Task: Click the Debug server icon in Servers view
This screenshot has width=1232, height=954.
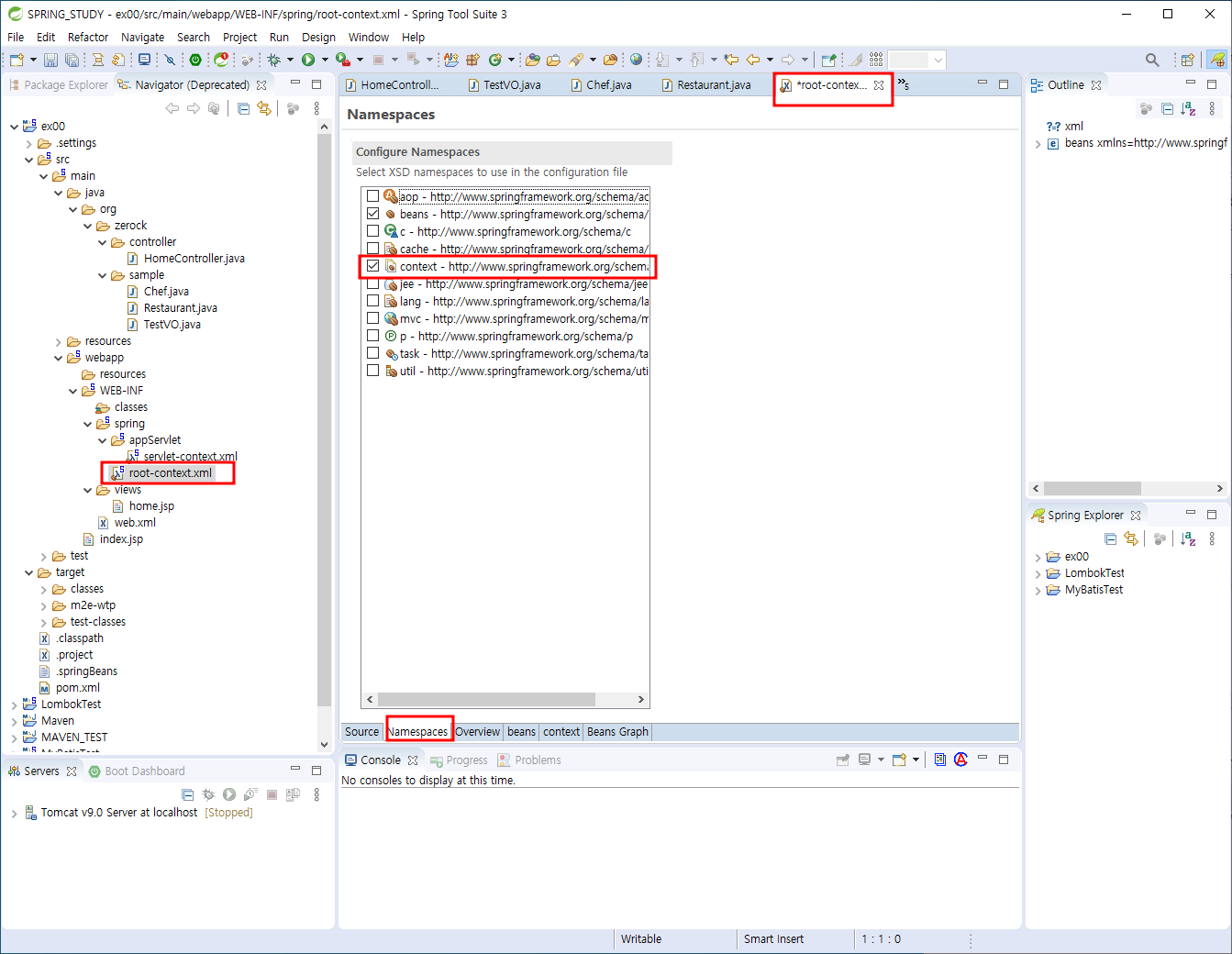Action: (x=208, y=794)
